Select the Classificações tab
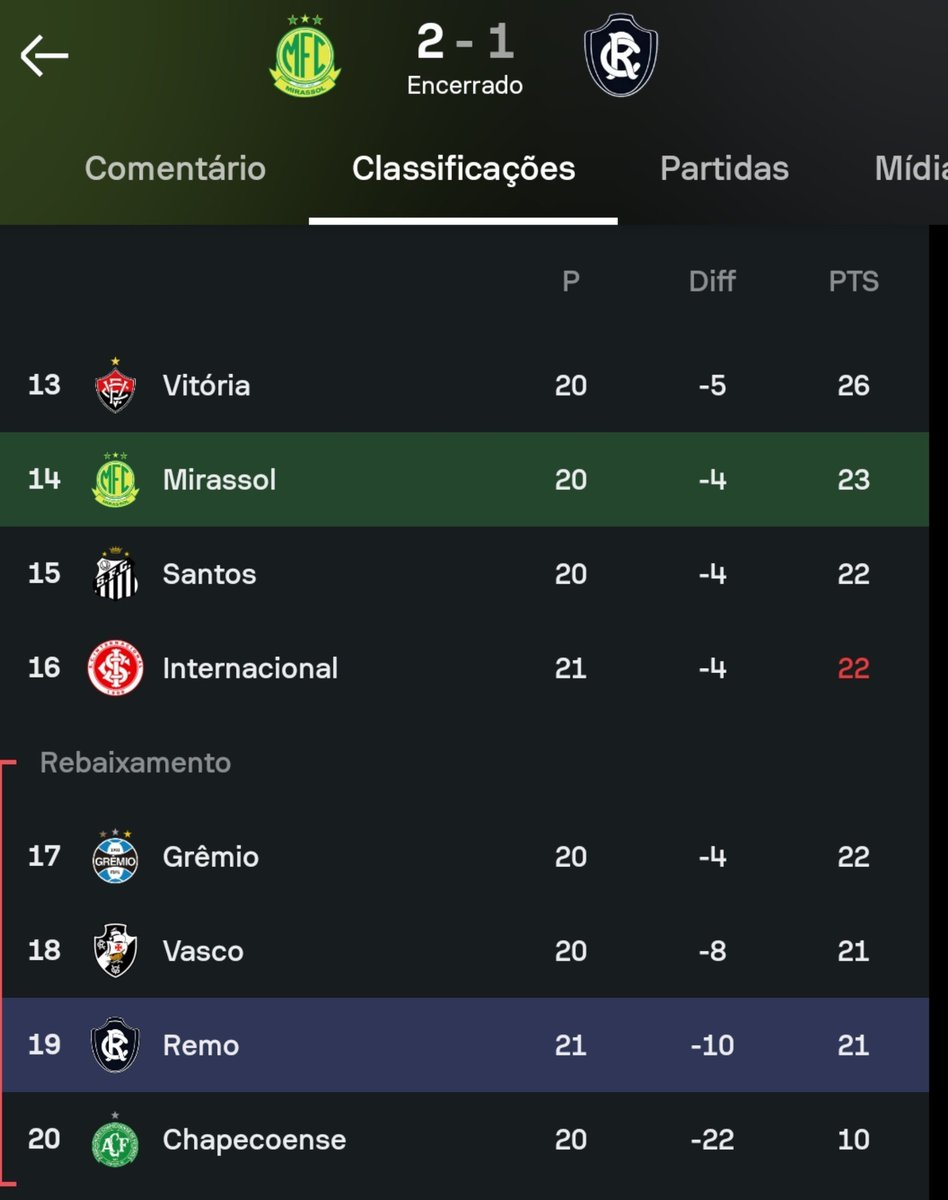This screenshot has height=1200, width=948. [x=463, y=168]
